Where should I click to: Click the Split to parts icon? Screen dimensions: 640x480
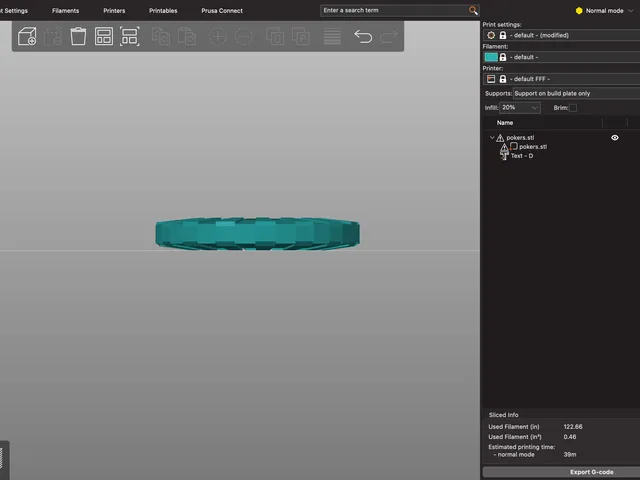click(x=301, y=36)
